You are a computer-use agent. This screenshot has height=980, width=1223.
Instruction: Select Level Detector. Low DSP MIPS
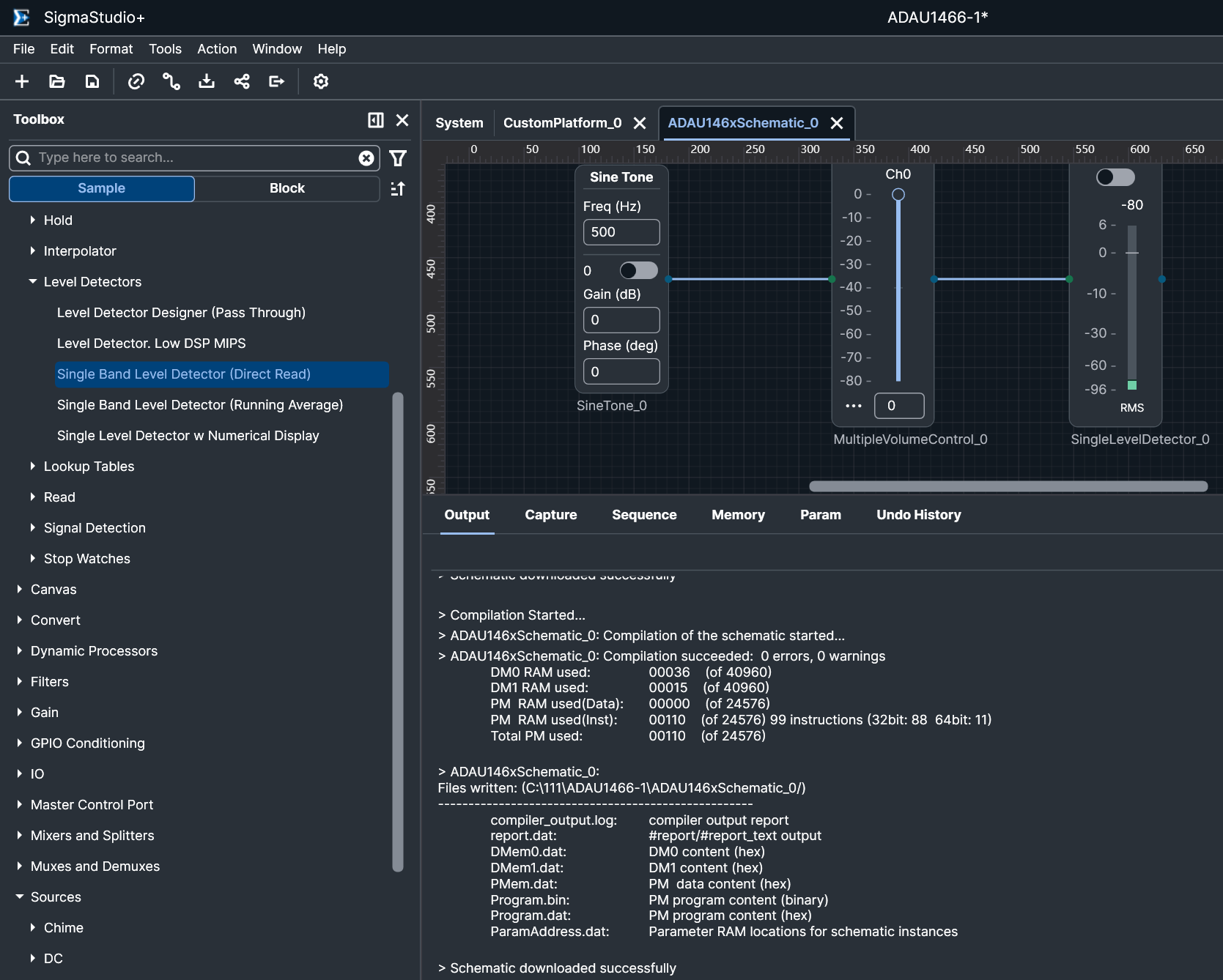pyautogui.click(x=152, y=344)
